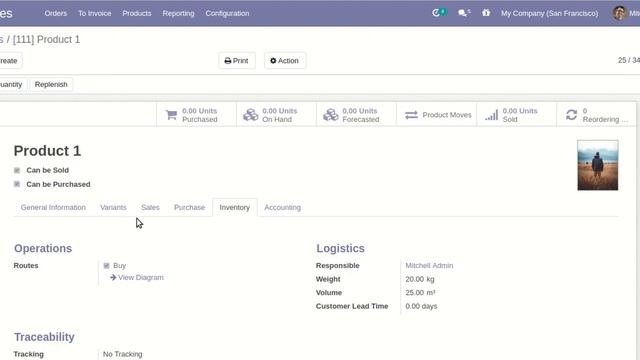640x360 pixels.
Task: Open the Action dropdown button
Action: (x=285, y=60)
